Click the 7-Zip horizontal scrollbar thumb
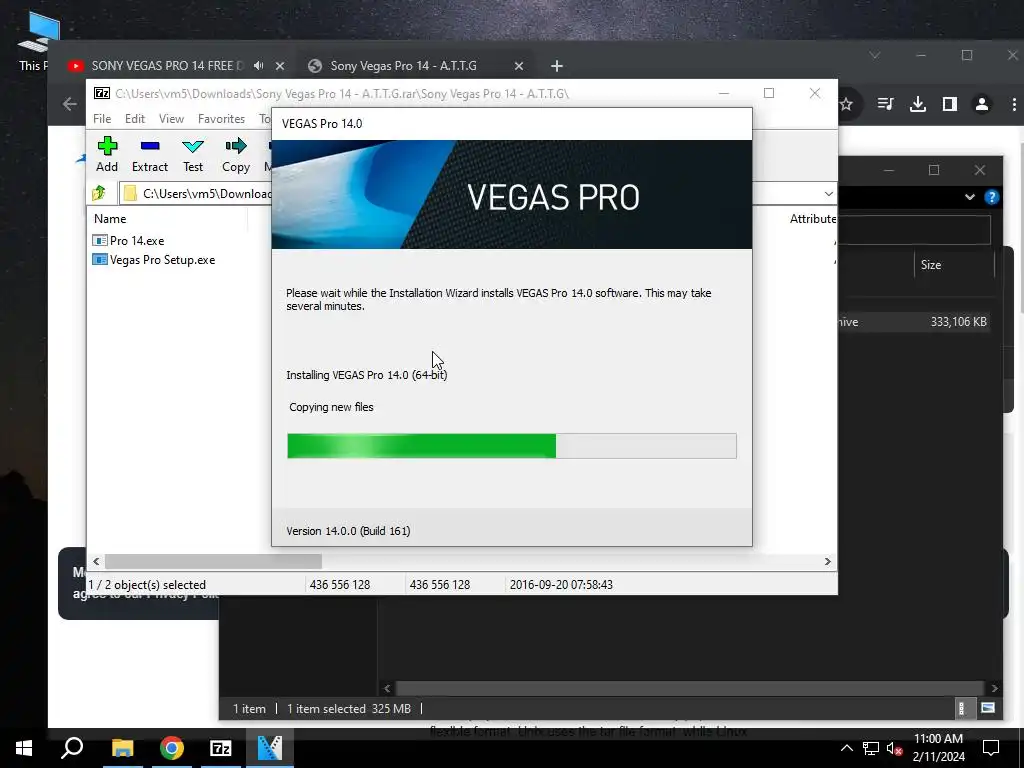1024x768 pixels. coord(214,562)
